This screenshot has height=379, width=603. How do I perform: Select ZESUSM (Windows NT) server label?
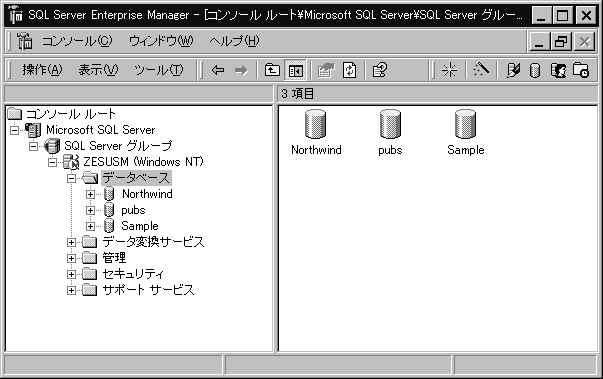[143, 162]
